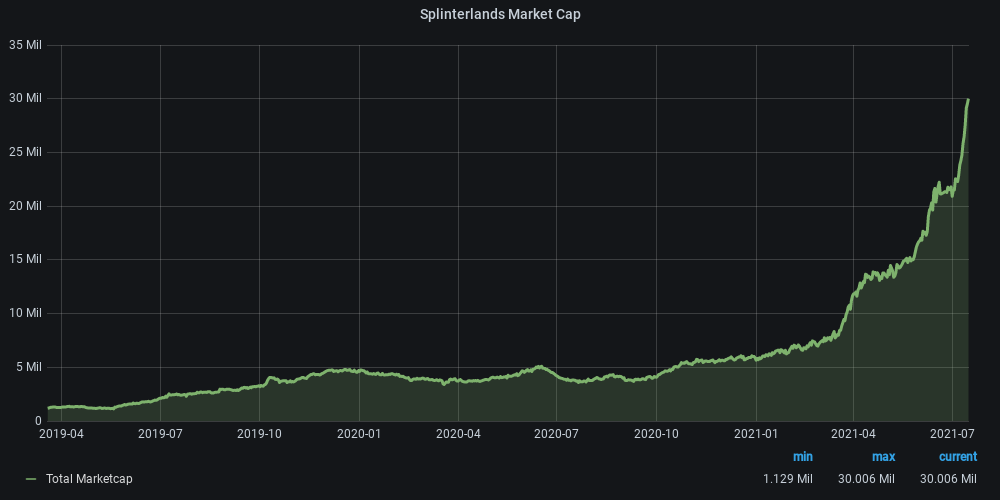This screenshot has height=500, width=1000.
Task: Click the 2020-01 x-axis date label
Action: (x=359, y=434)
